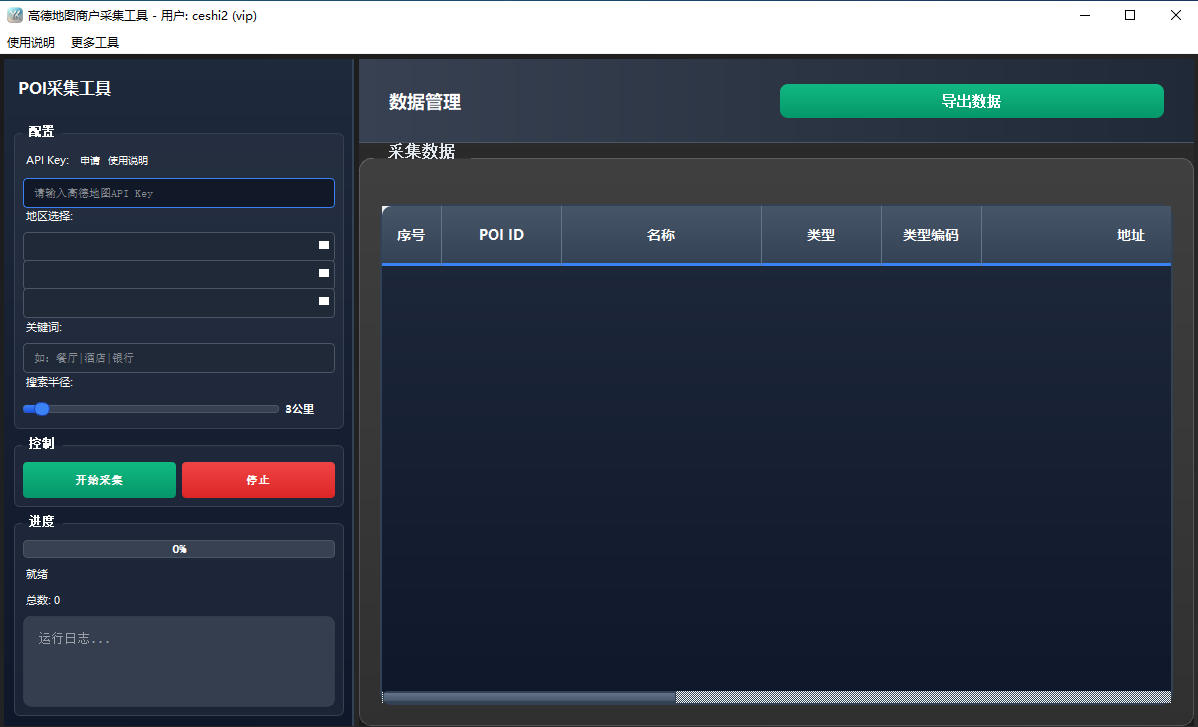The height and width of the screenshot is (727, 1198).
Task: Select the POI ID column header
Action: point(501,234)
